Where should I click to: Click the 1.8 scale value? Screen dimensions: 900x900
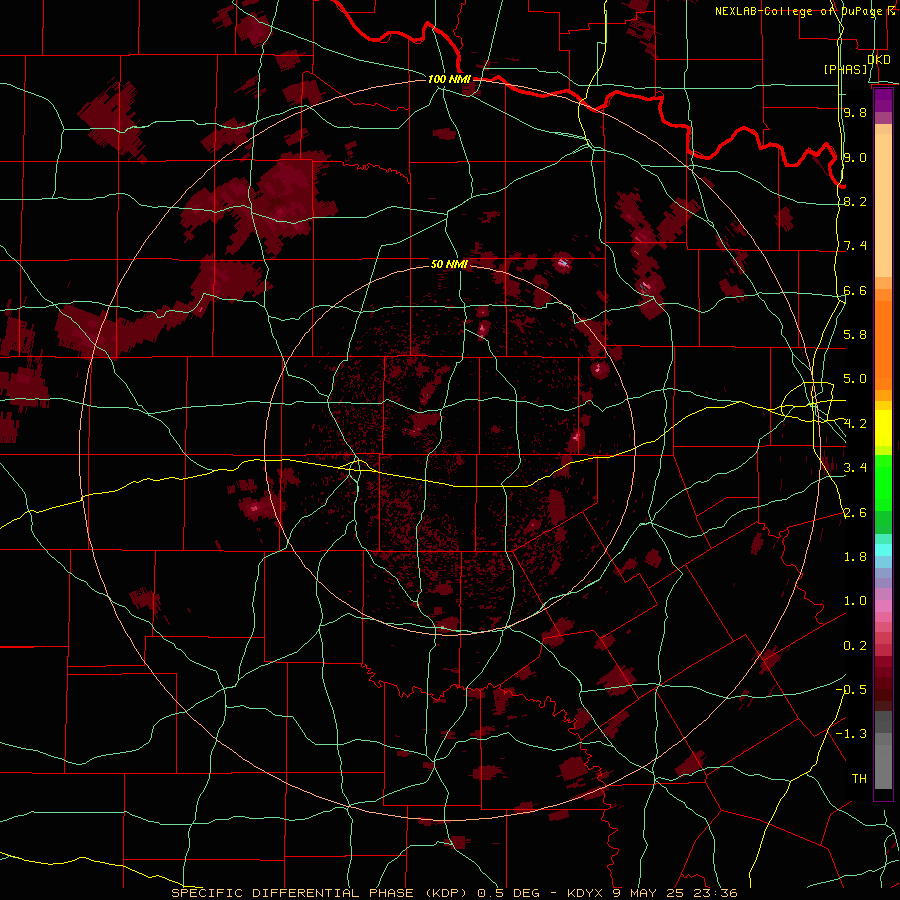coord(855,557)
